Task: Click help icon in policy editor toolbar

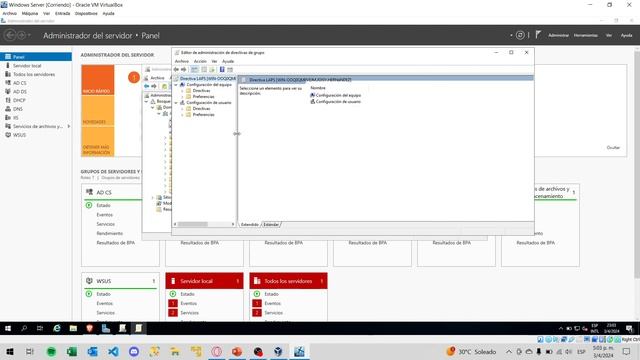Action: point(222,69)
